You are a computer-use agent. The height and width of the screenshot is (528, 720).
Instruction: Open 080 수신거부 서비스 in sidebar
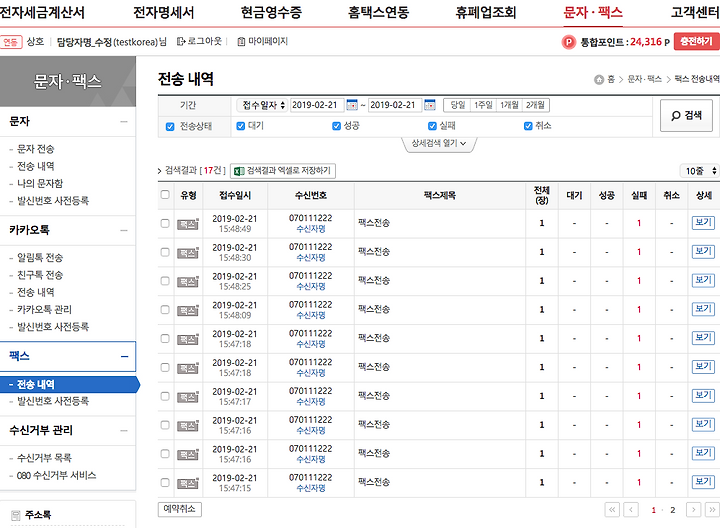pos(56,476)
